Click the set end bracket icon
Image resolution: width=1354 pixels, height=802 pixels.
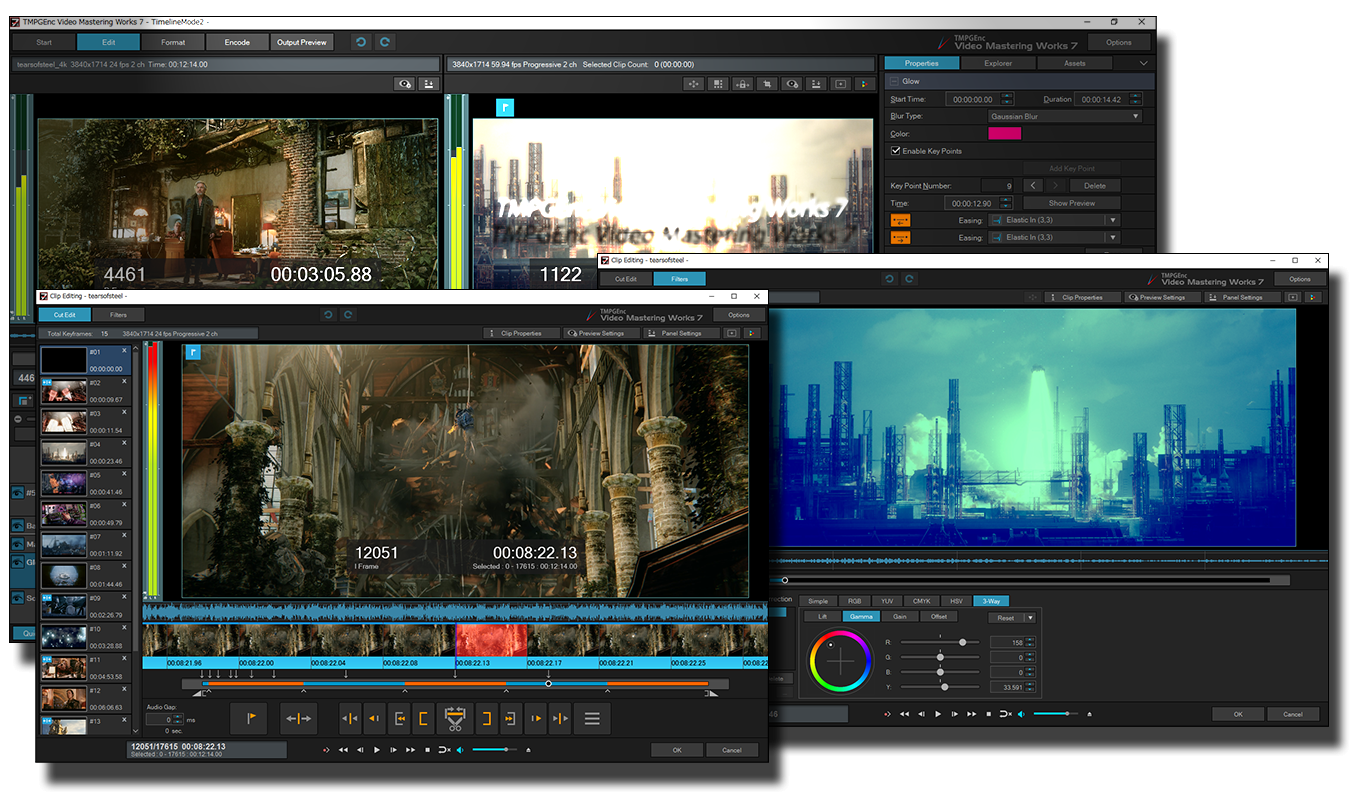[486, 718]
